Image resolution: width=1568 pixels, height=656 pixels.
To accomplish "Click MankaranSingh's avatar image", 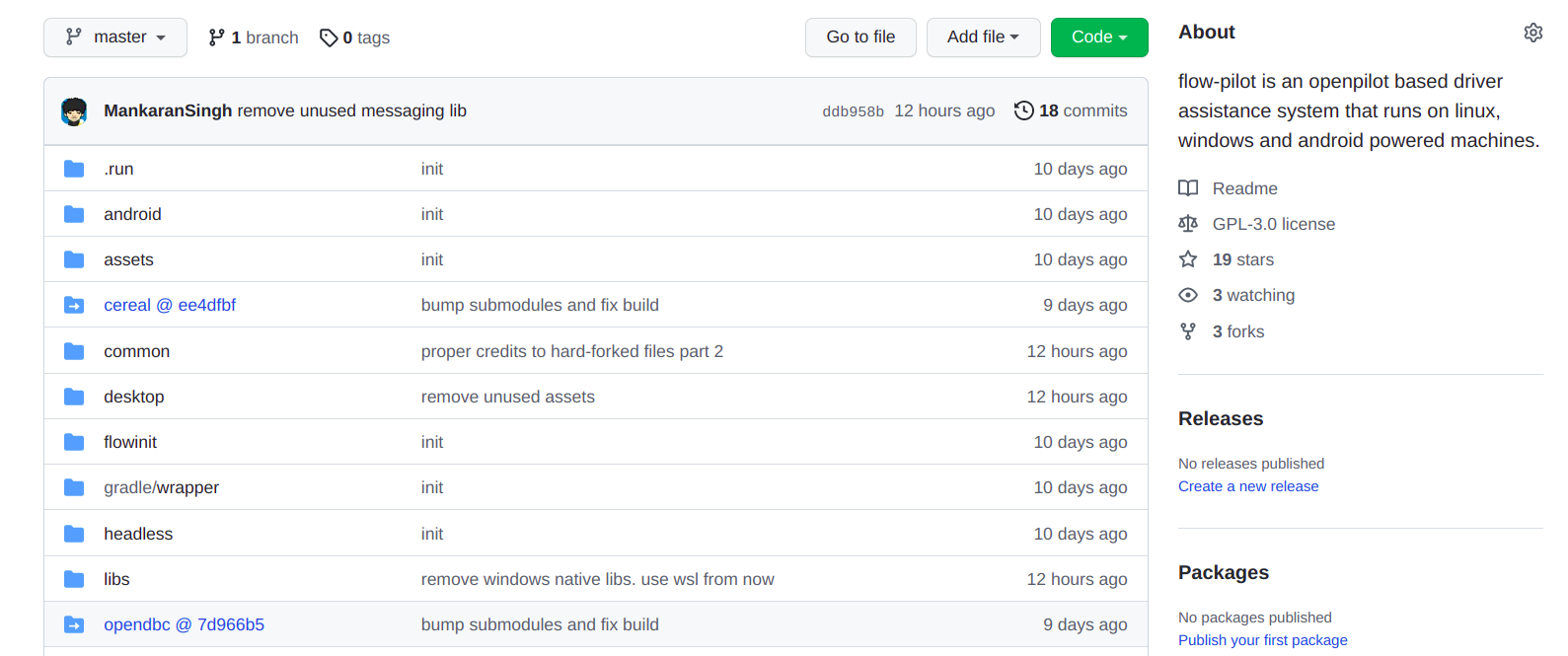I will pyautogui.click(x=74, y=111).
